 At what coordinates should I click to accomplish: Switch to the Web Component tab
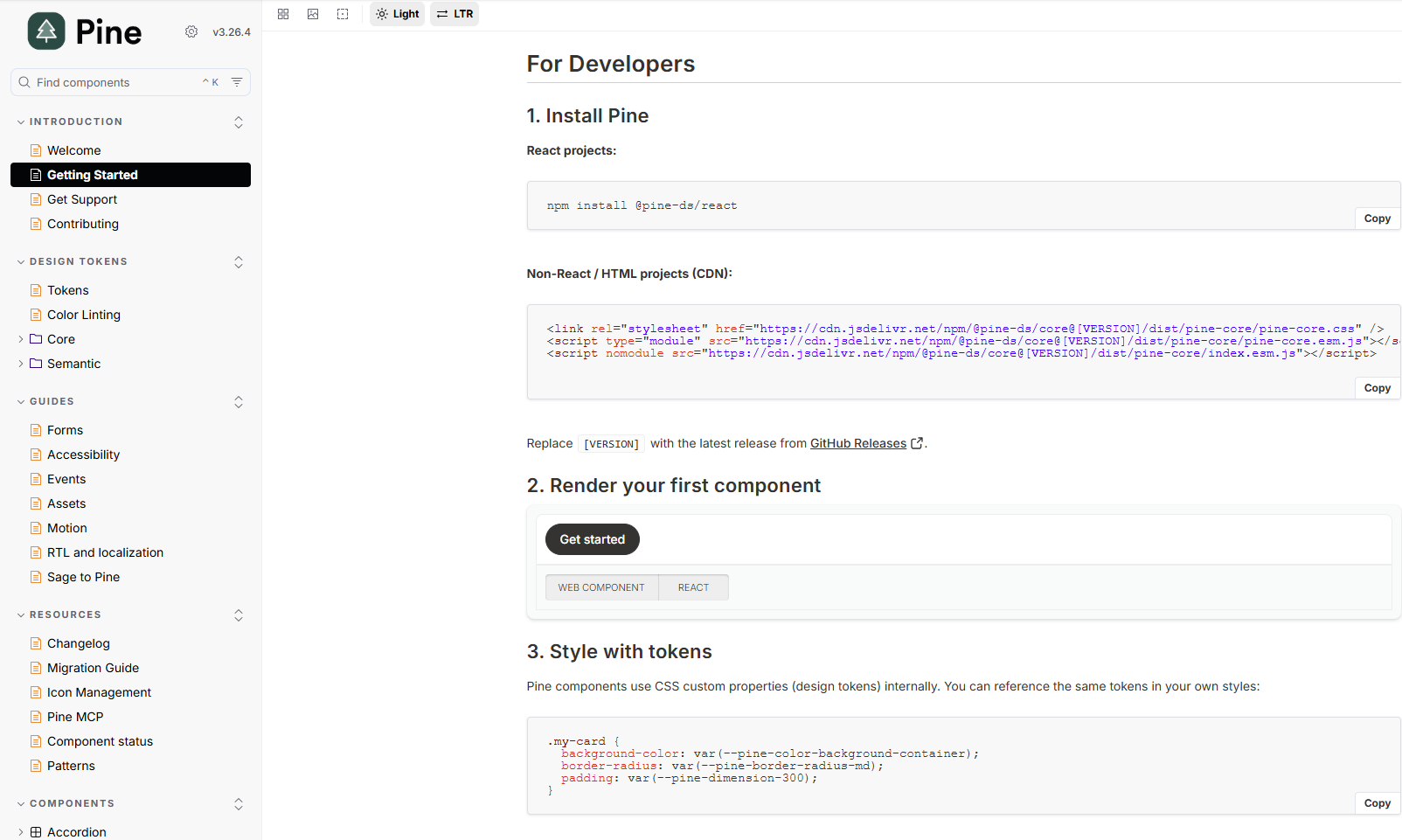coord(601,587)
